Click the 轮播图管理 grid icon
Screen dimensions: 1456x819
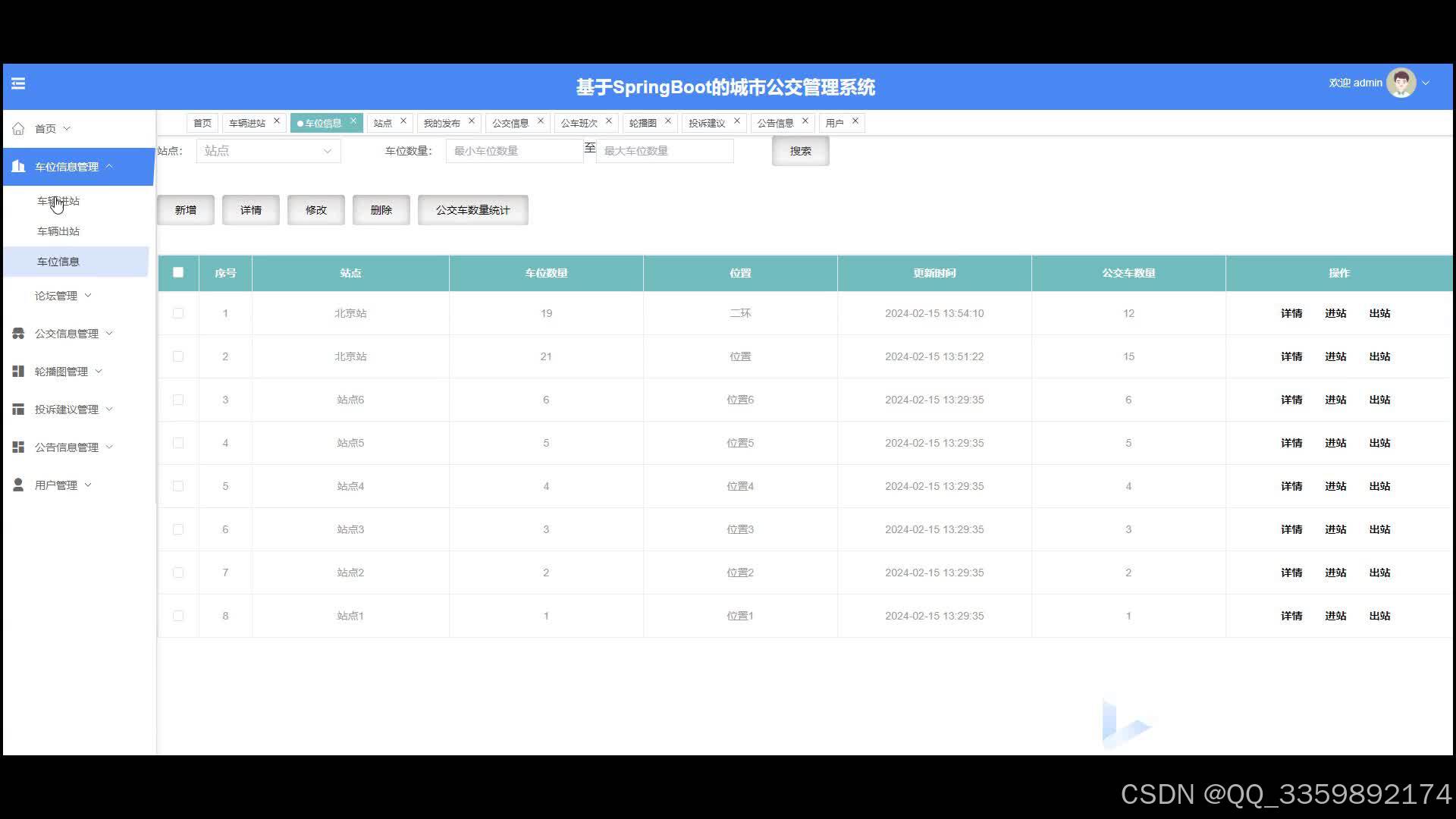coord(18,372)
